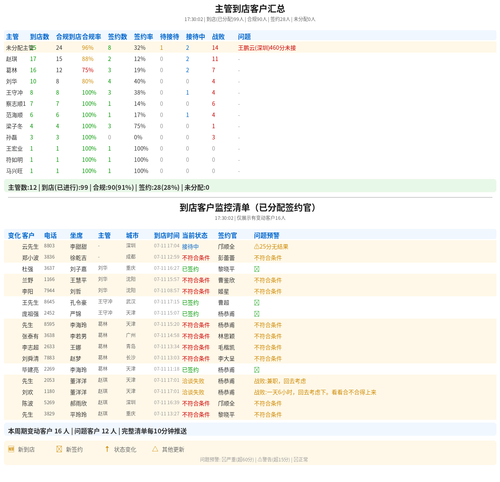
Task: Click the green alert icon in row 2269
Action: (x=257, y=370)
